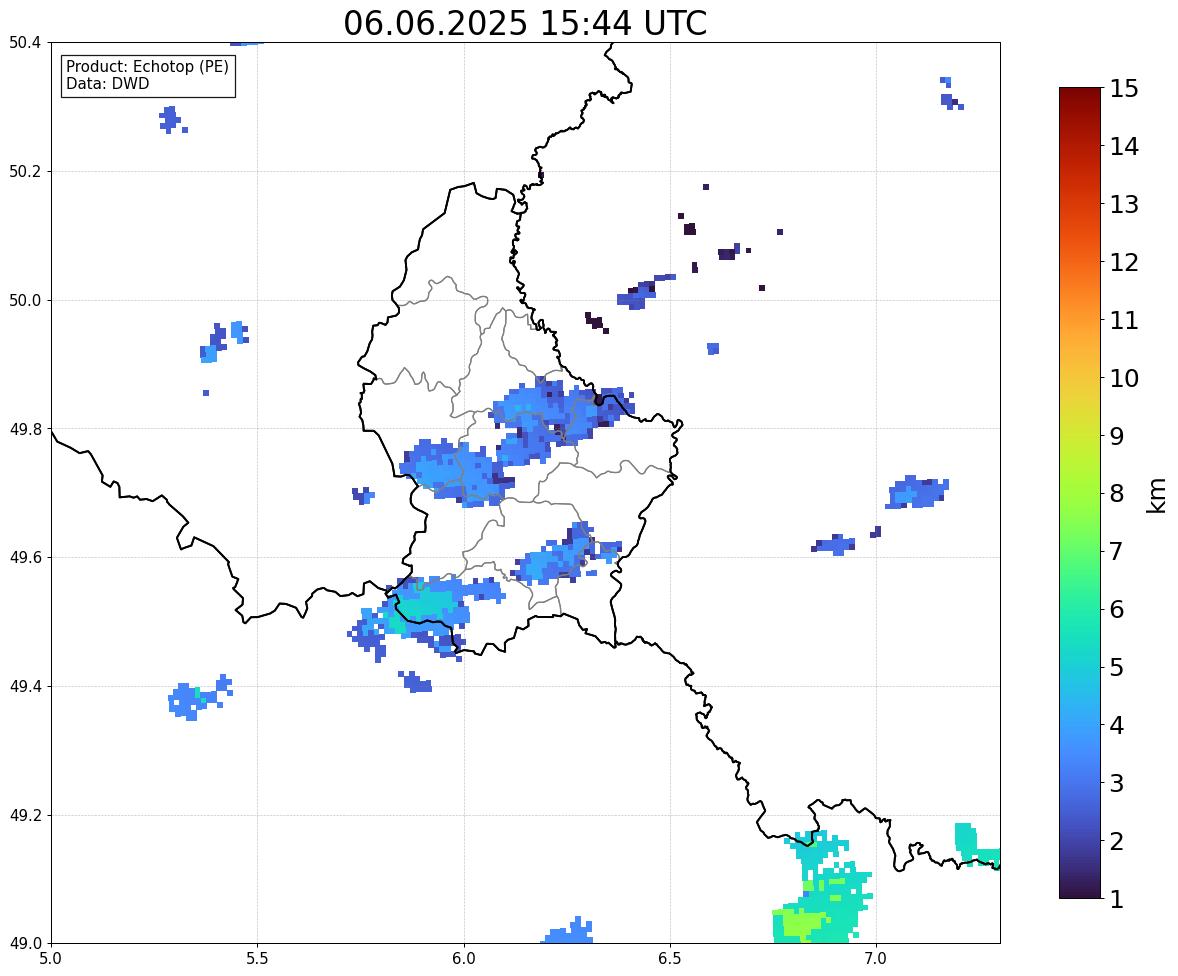Click longitude axis label 6.5
This screenshot has width=1178, height=976.
[669, 959]
